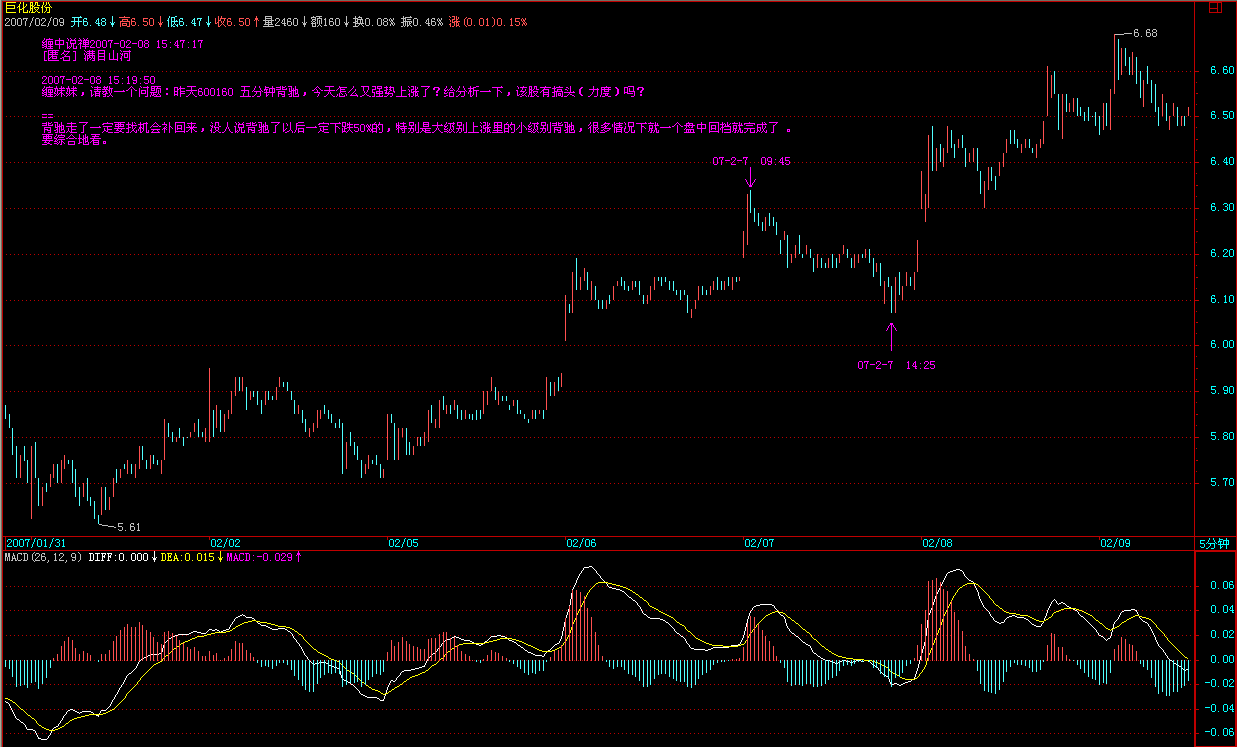The image size is (1237, 747).
Task: Click the 5.61 low price marker
Action: 129,526
